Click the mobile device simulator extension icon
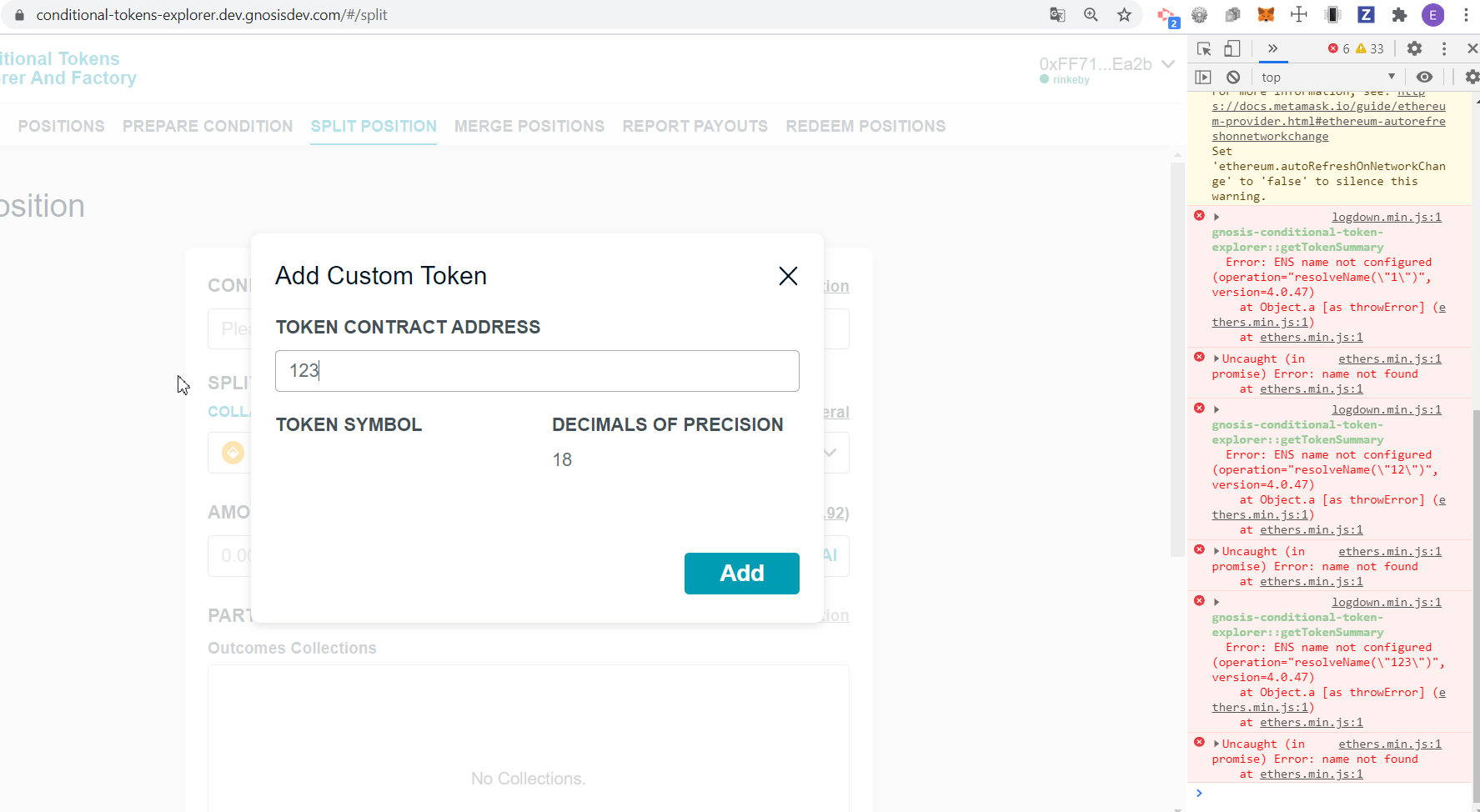The width and height of the screenshot is (1480, 812). (x=1332, y=14)
